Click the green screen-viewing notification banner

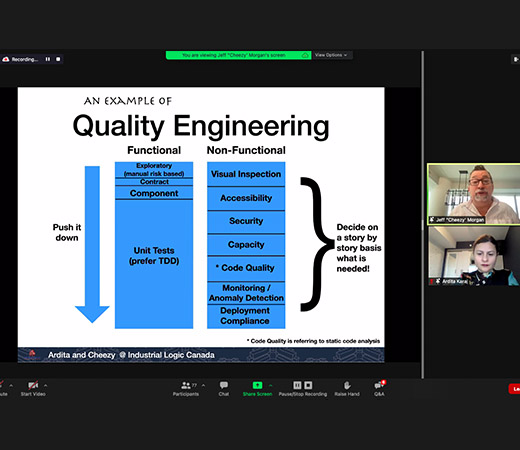(x=239, y=55)
